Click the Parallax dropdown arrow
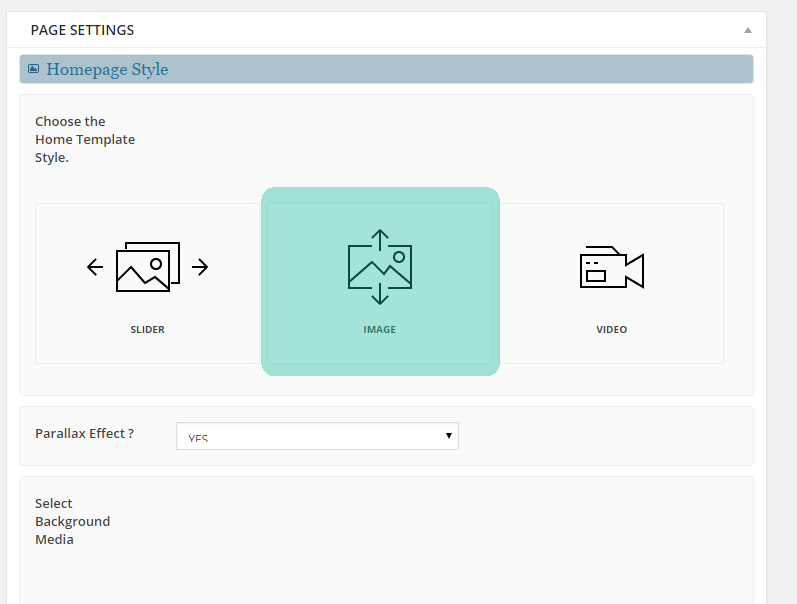Image resolution: width=797 pixels, height=604 pixels. (x=449, y=436)
